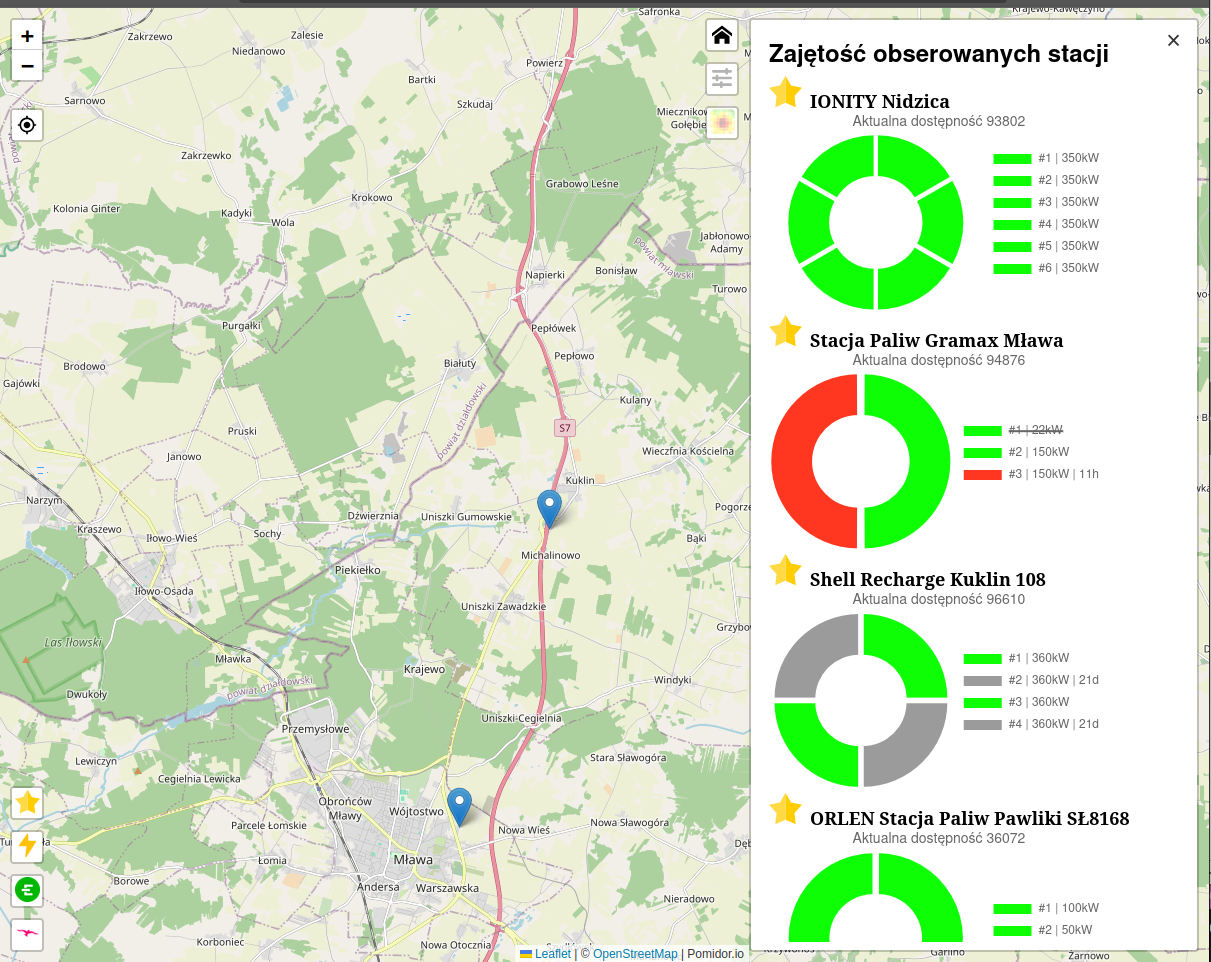This screenshot has height=962, width=1211.
Task: Click the pink route icon button
Action: tap(27, 934)
